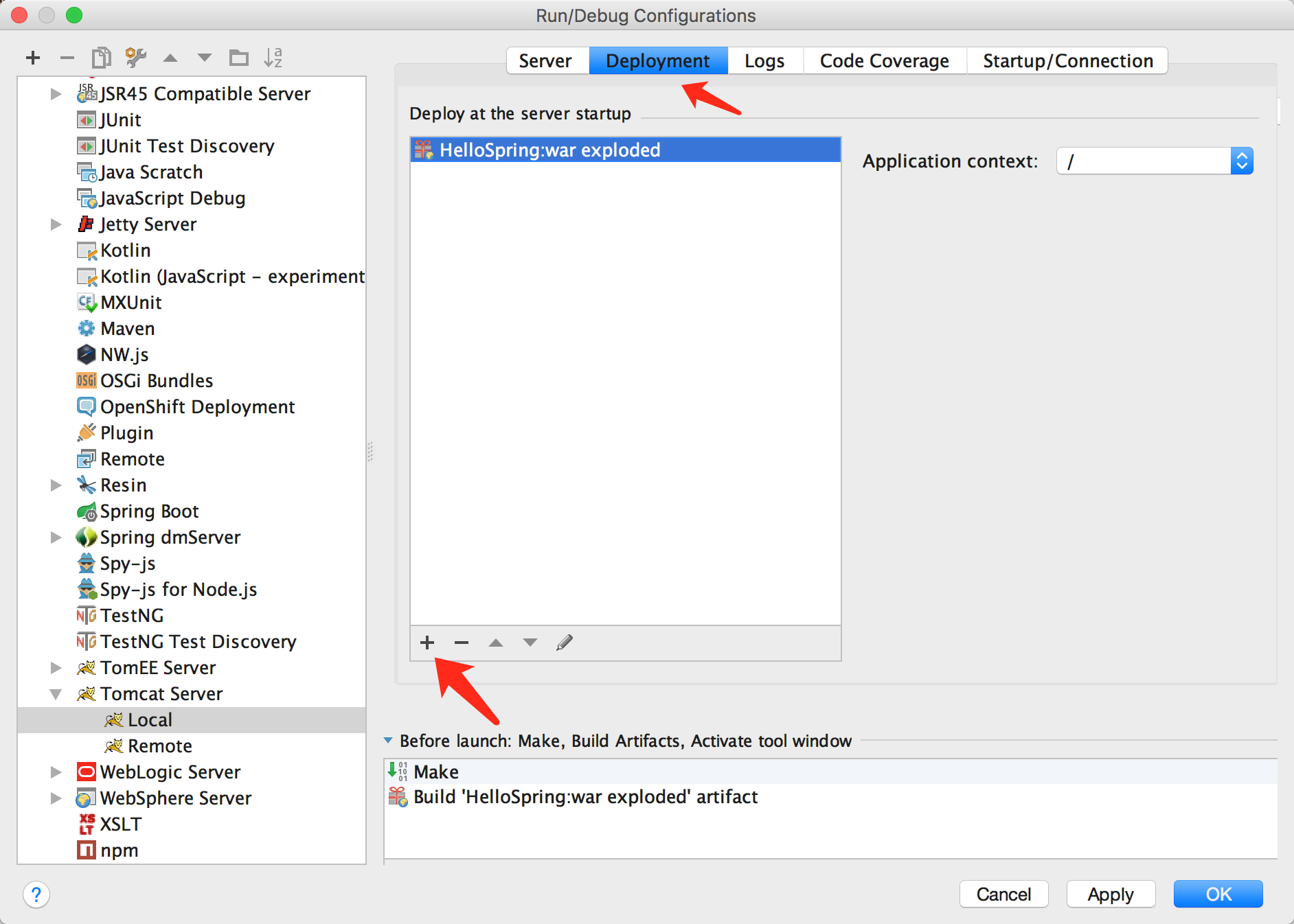1294x924 pixels.
Task: Expand Spring dmServer tree node
Action: [56, 537]
